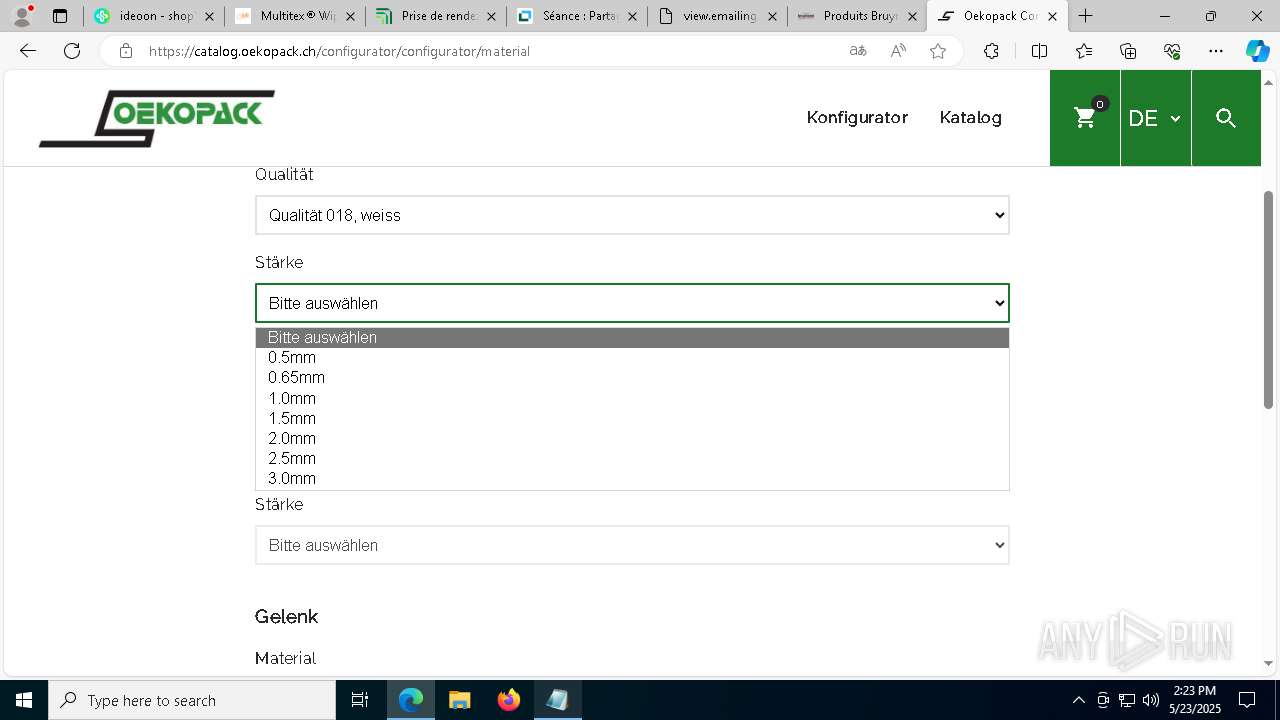Image resolution: width=1280 pixels, height=720 pixels.
Task: Open Favorites list icon
Action: [1084, 51]
